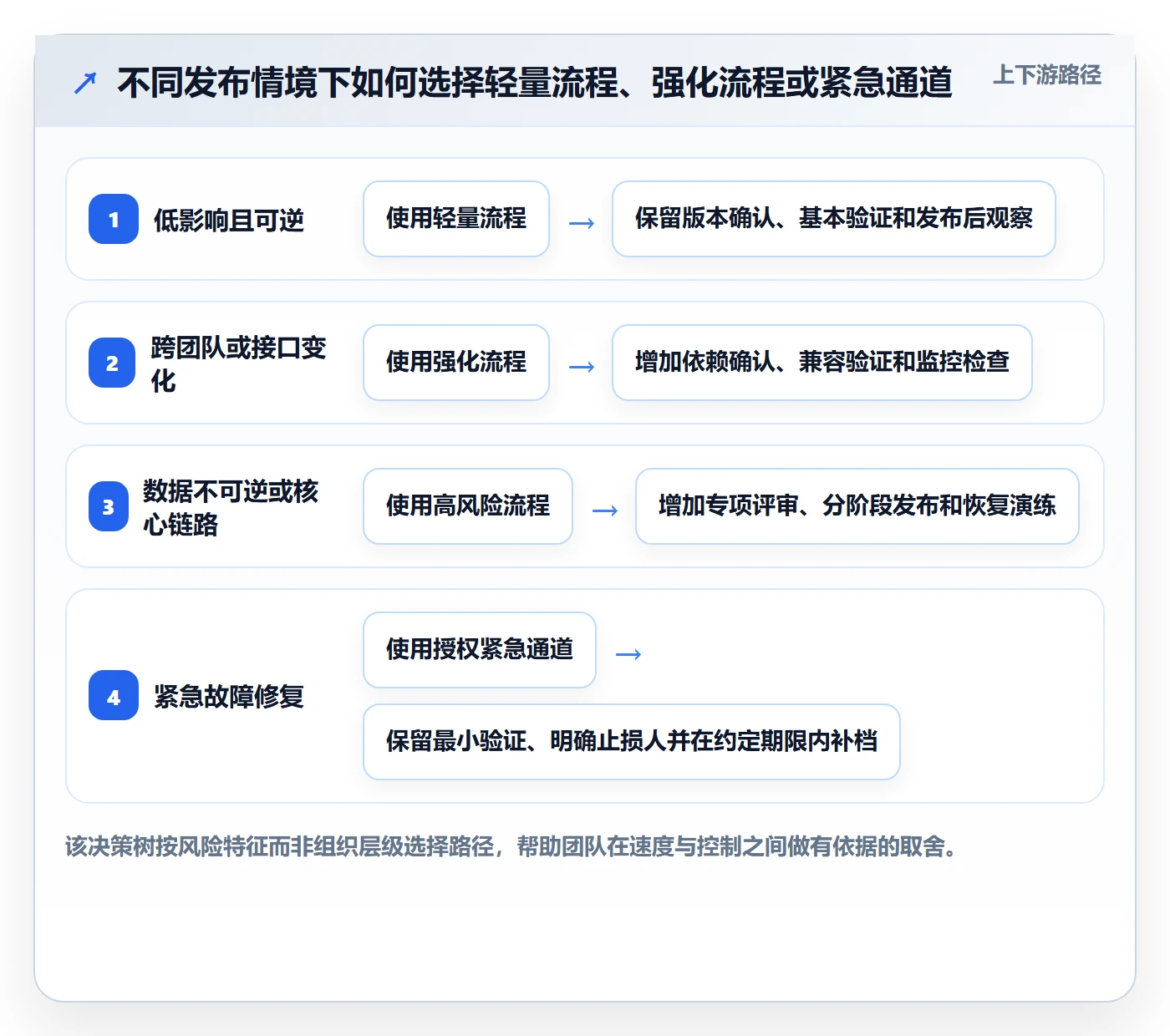The height and width of the screenshot is (1036, 1170).
Task: Click the 紧急故障修复 condition label
Action: point(229,696)
